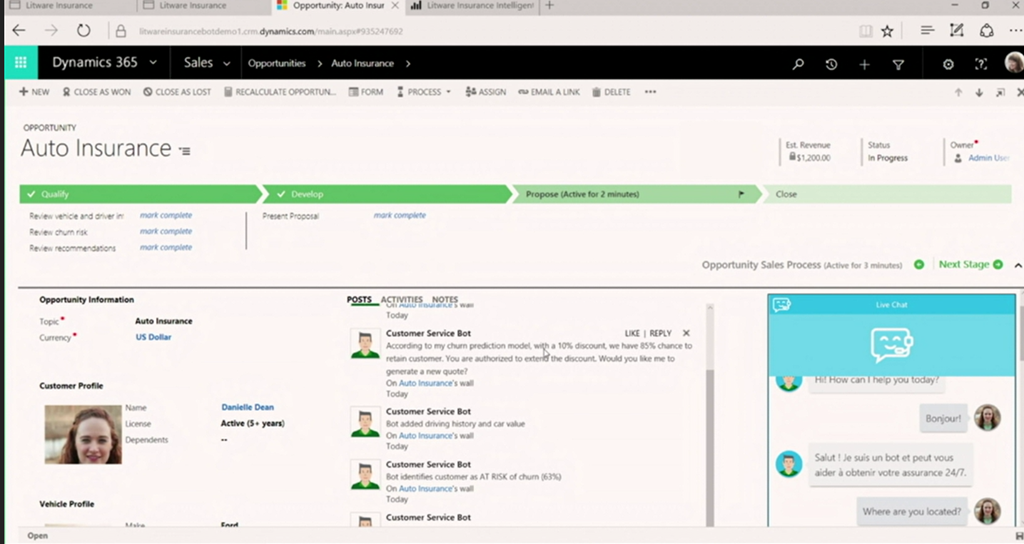Refresh the browser page
This screenshot has width=1024, height=544.
84,31
